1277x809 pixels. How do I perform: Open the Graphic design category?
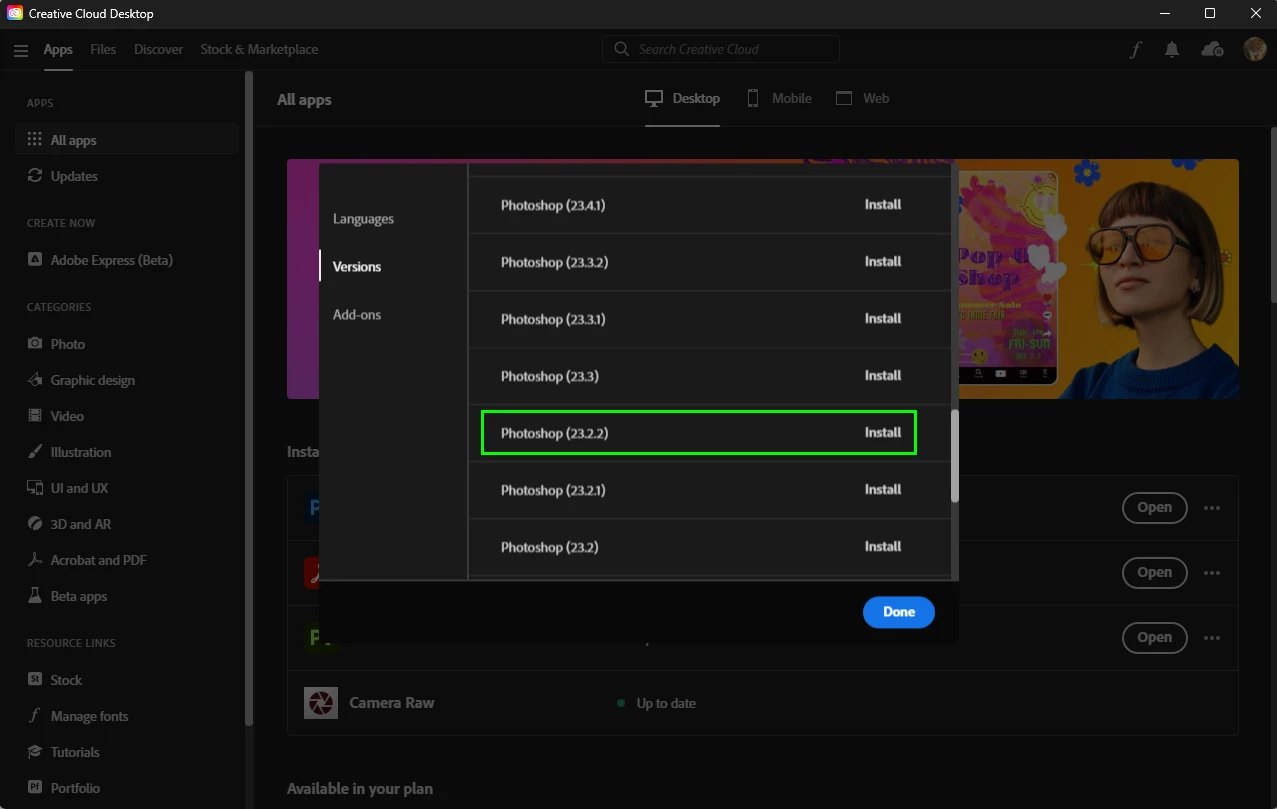(81, 380)
